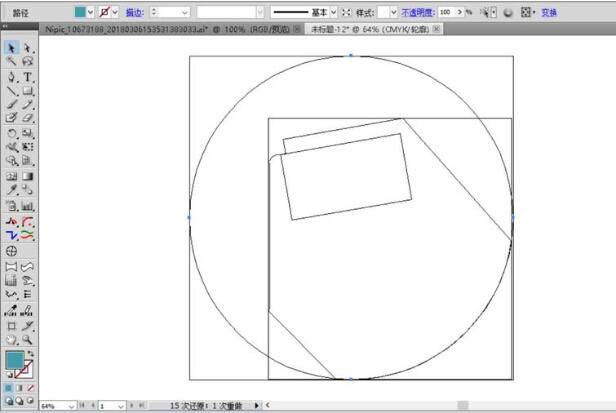The width and height of the screenshot is (616, 413).
Task: Click the align options icon in control bar
Action: coord(527,12)
